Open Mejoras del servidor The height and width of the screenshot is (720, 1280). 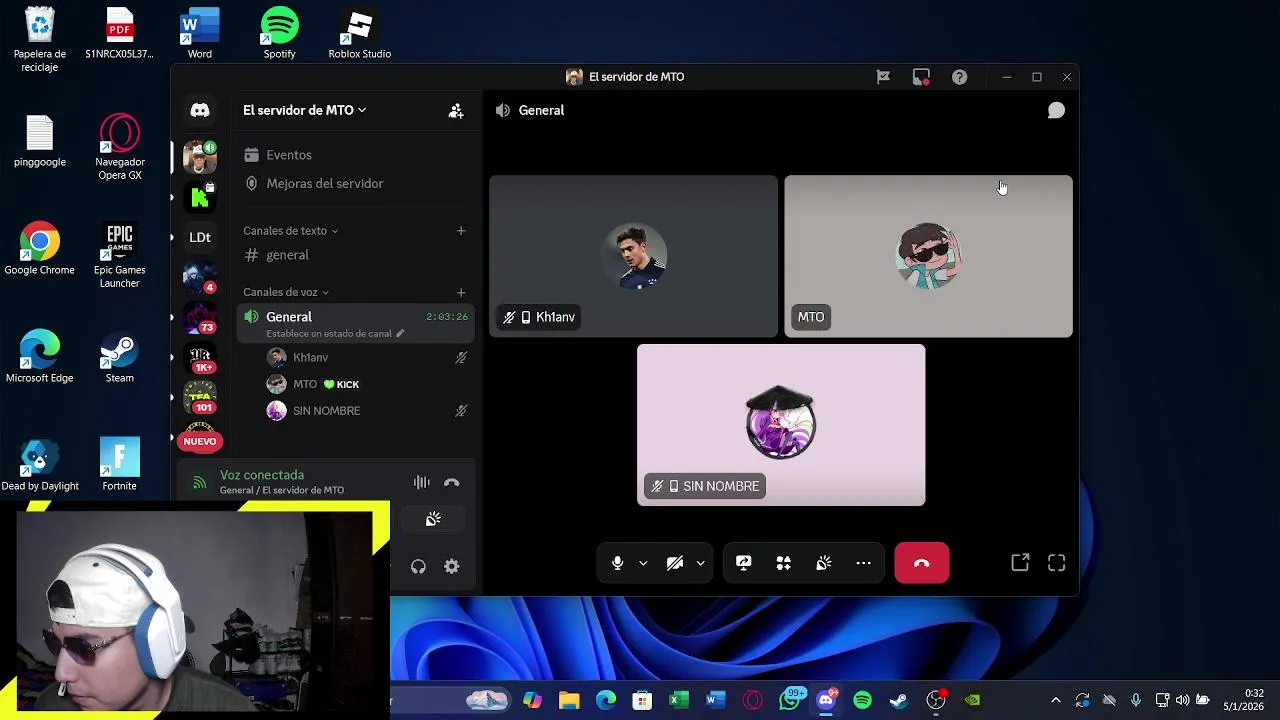[355, 184]
